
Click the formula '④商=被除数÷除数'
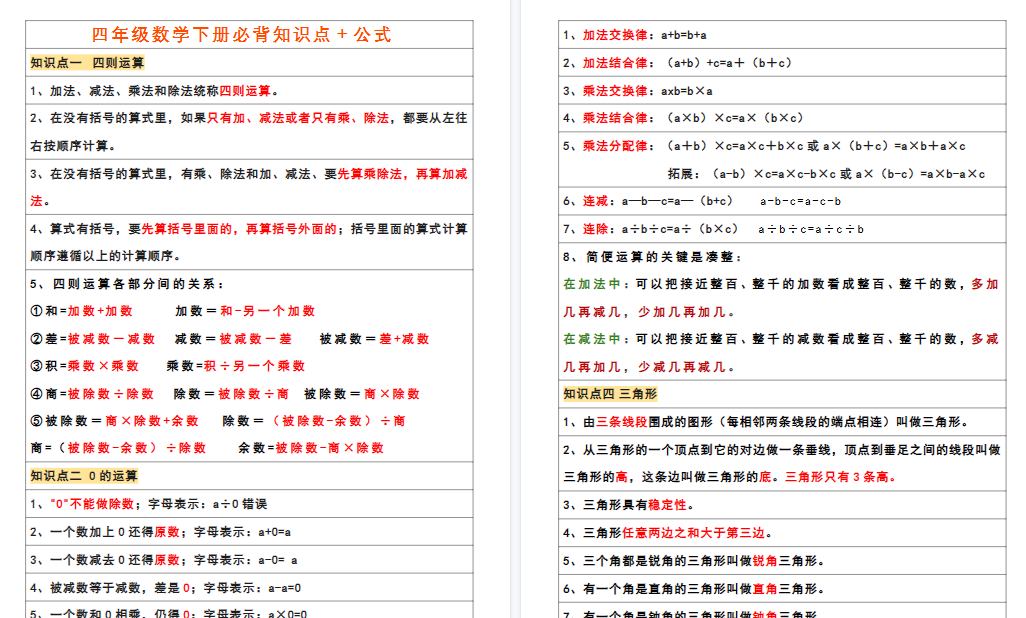point(92,394)
